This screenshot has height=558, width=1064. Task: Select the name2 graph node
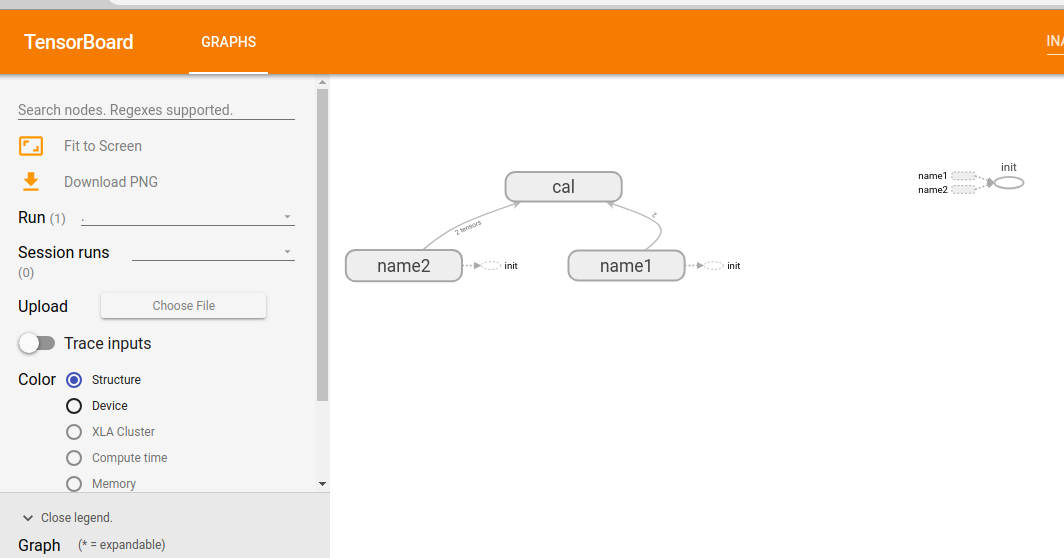coord(404,265)
